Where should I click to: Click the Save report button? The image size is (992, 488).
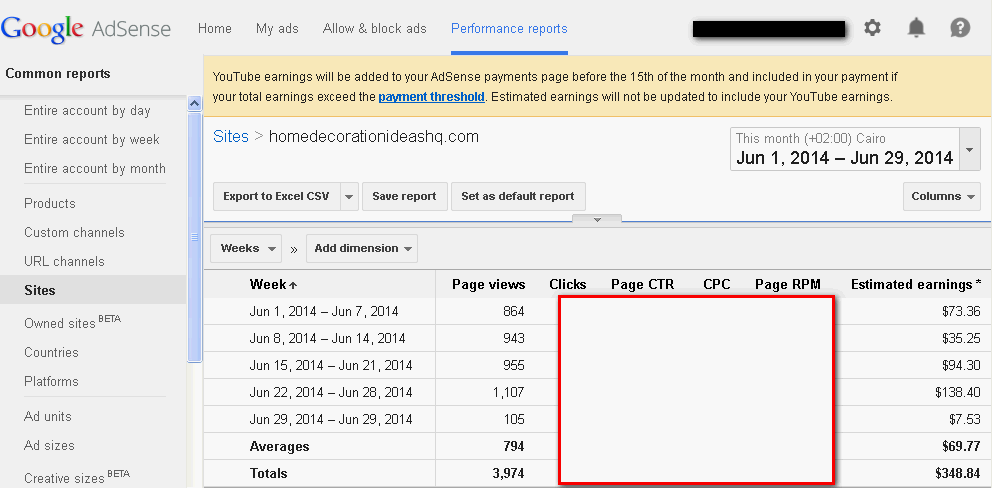[x=404, y=197]
